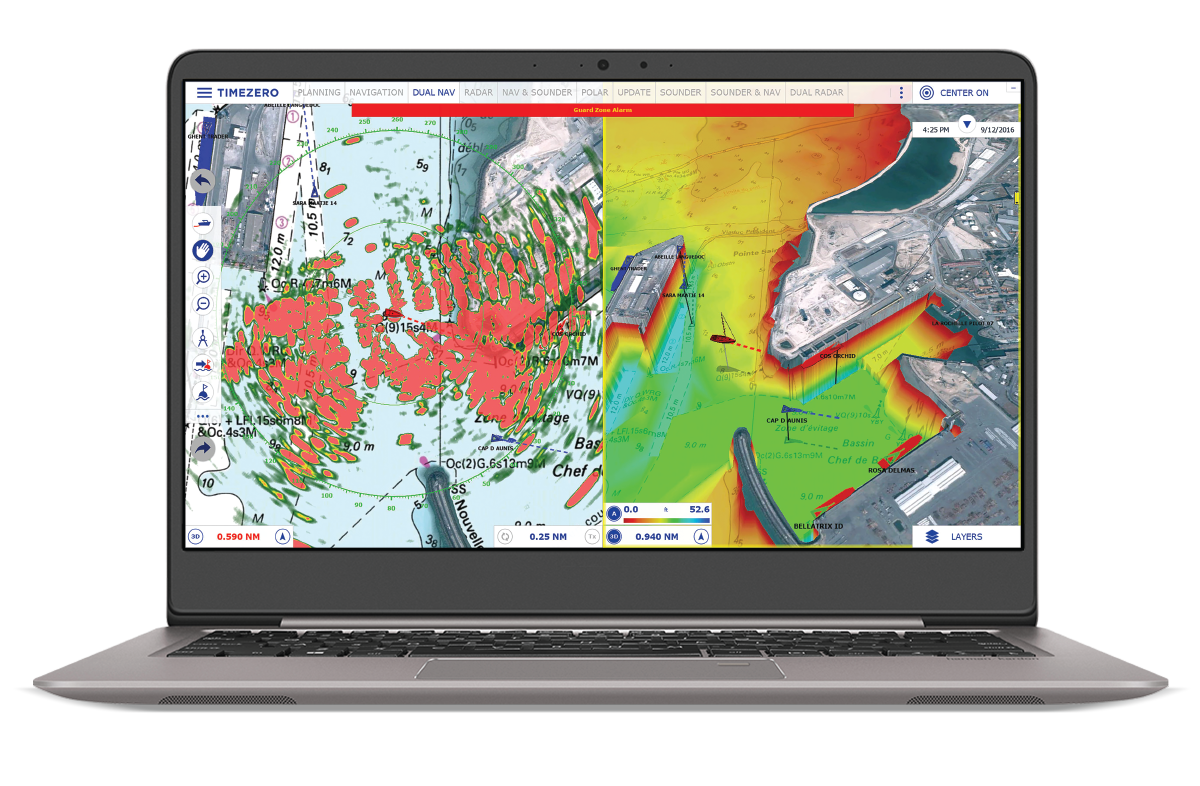Image resolution: width=1200 pixels, height=786 pixels.
Task: Switch to the SOUNDER tab
Action: 681,92
